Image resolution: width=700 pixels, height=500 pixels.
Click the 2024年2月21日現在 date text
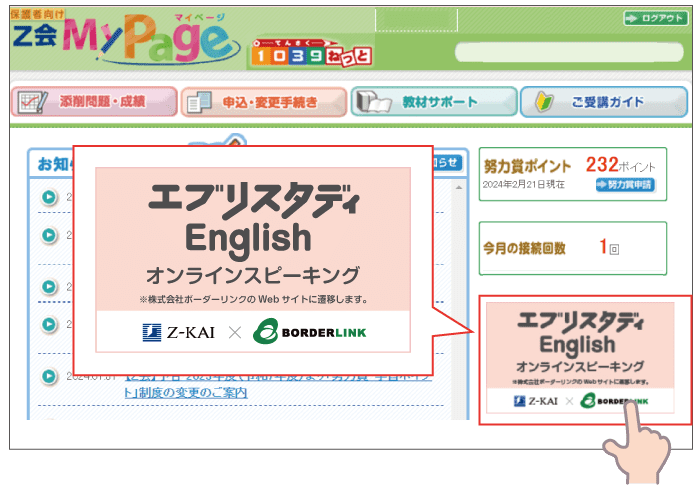coord(523,184)
